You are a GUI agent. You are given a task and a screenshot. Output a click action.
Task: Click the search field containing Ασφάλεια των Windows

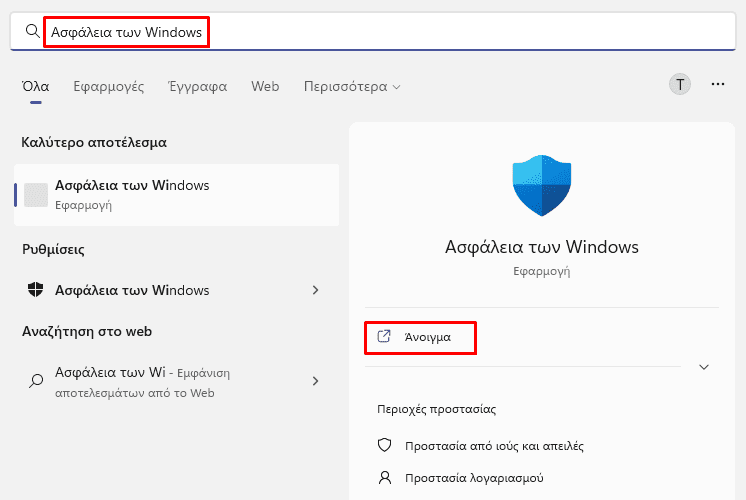coord(373,31)
